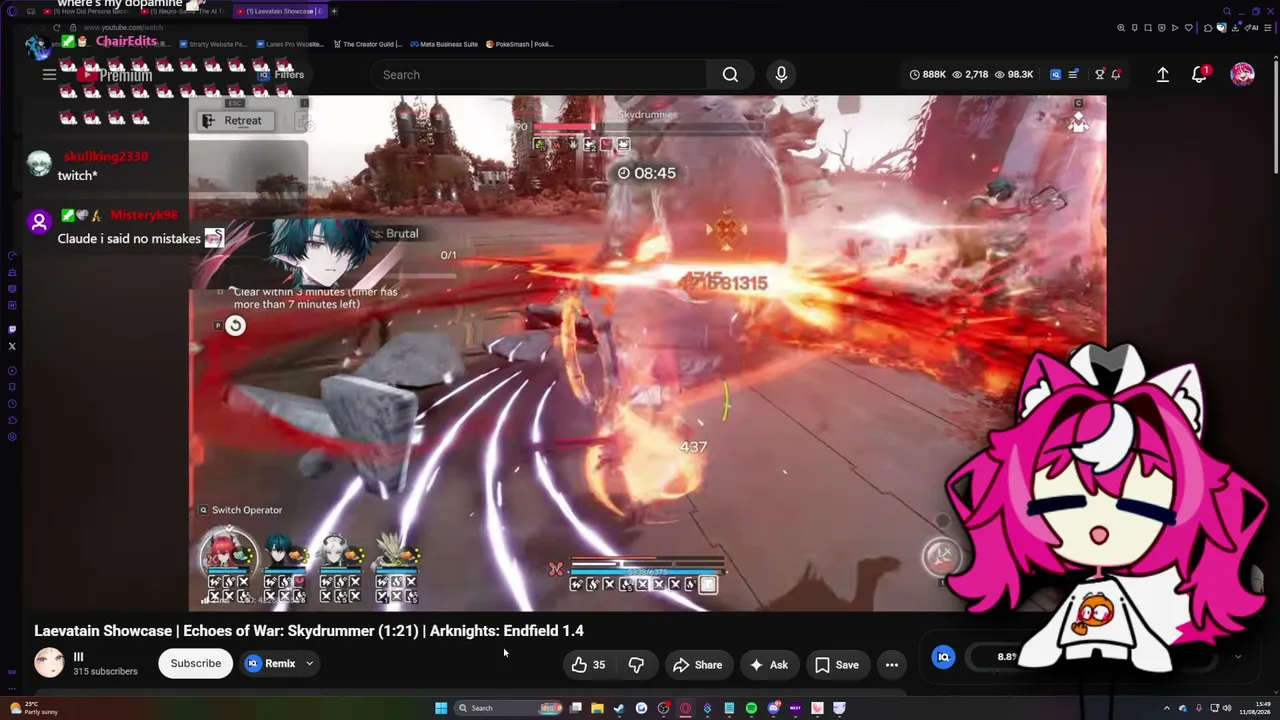Click the vidIQ Filters button
1280x720 pixels.
280,75
